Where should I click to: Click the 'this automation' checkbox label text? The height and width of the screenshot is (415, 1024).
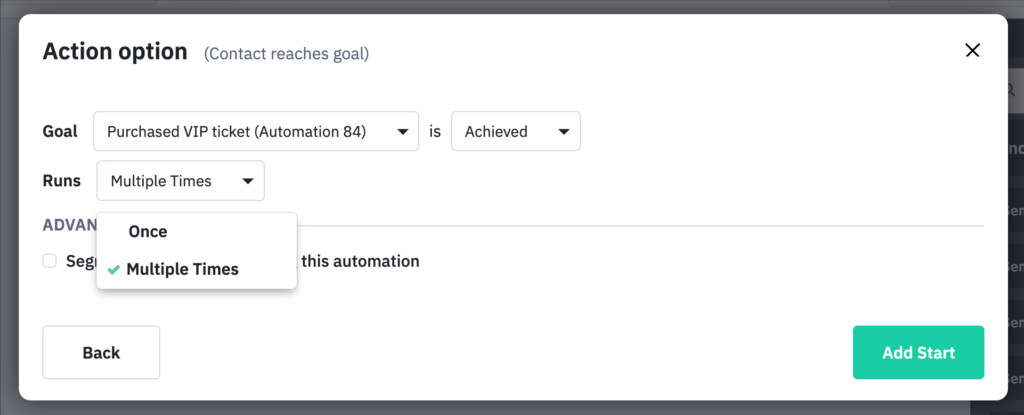click(x=360, y=261)
